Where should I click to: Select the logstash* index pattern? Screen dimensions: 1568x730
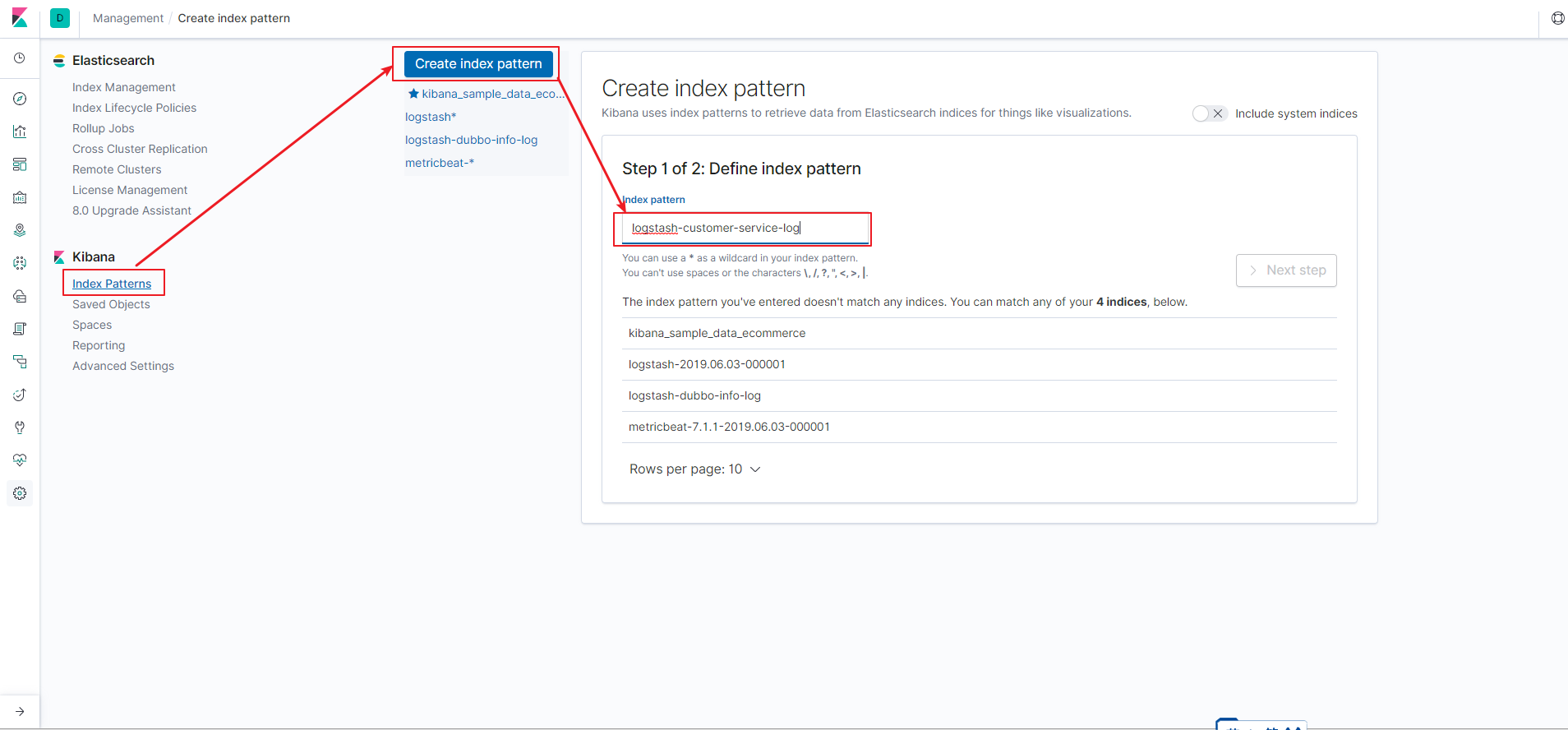click(431, 117)
